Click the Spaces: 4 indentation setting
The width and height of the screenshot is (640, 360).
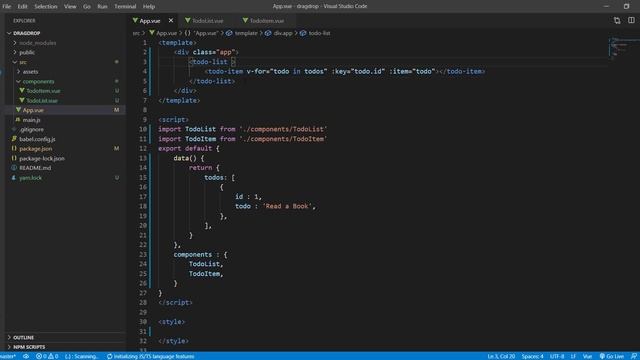[x=532, y=356]
